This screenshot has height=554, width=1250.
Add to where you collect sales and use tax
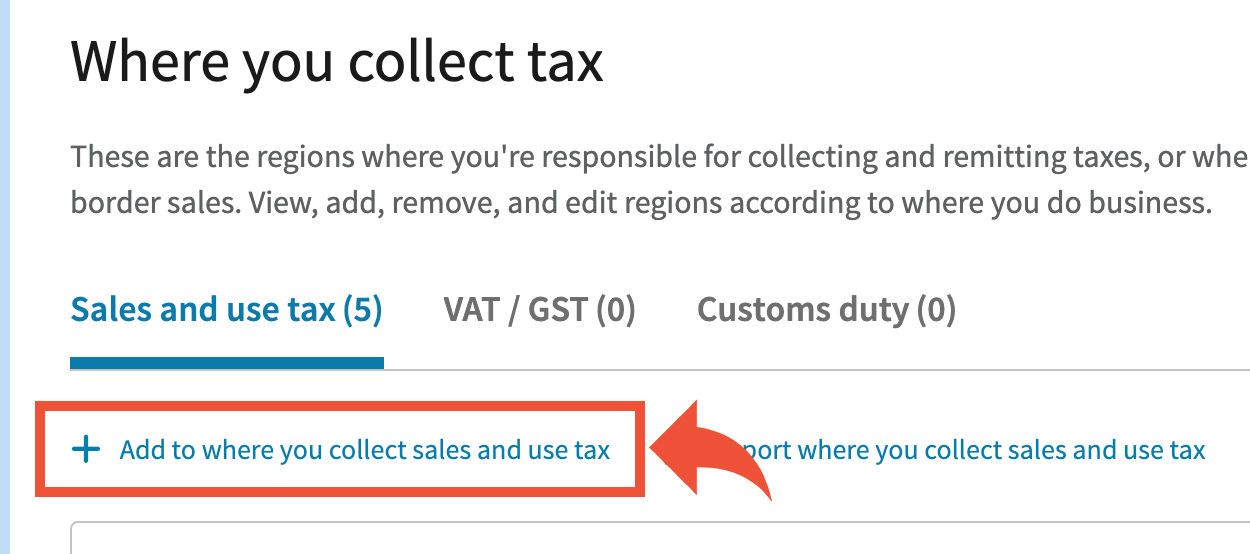[364, 450]
